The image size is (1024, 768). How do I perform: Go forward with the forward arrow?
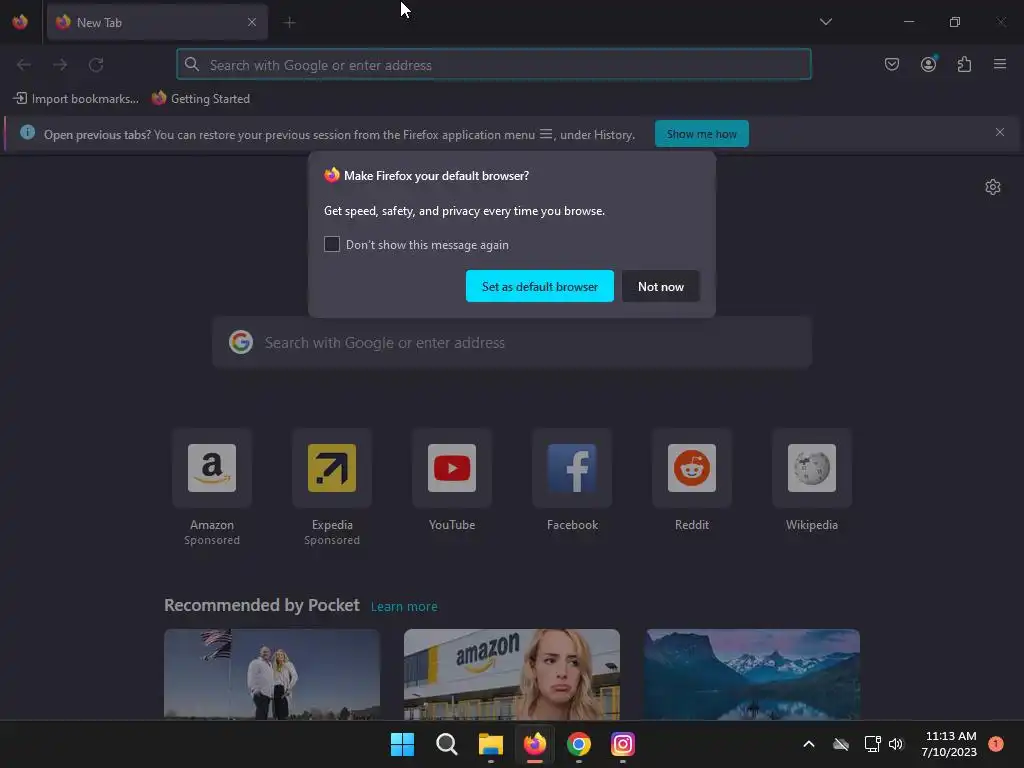click(x=60, y=65)
